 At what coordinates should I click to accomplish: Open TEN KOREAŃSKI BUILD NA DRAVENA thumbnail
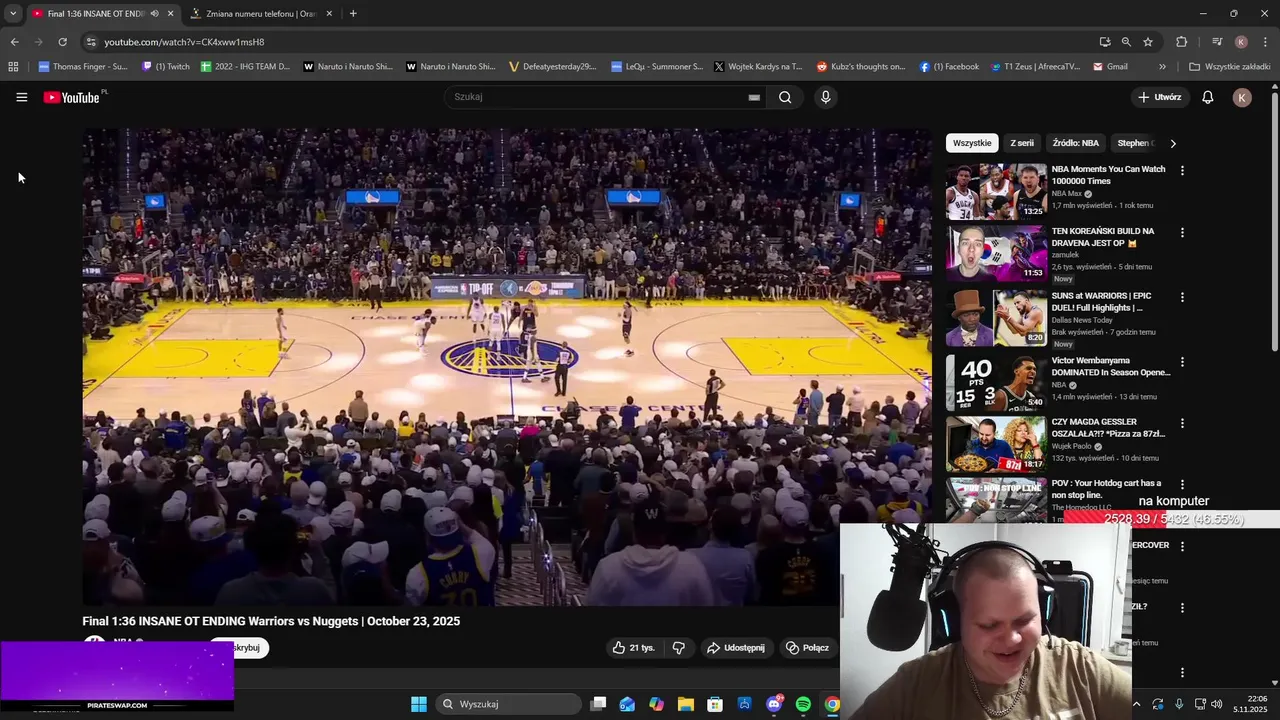996,254
